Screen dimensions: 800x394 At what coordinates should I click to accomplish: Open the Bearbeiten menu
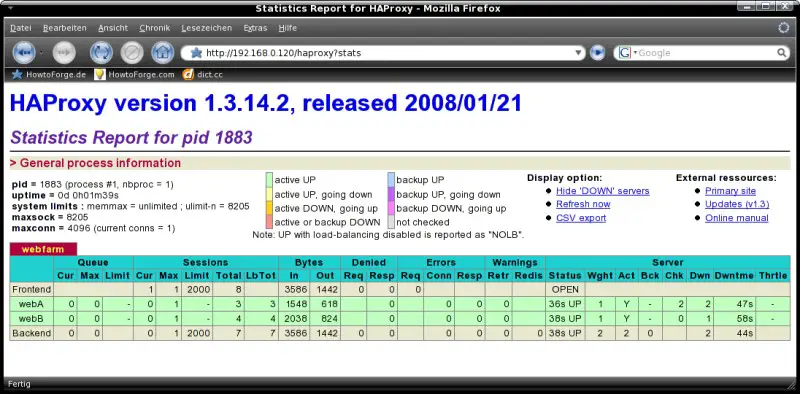[x=64, y=28]
